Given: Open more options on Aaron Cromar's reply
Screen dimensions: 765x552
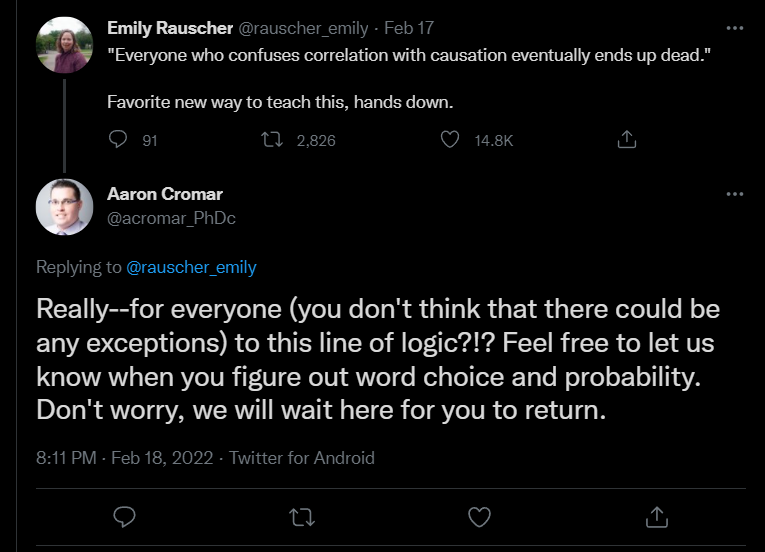Looking at the screenshot, I should pos(735,193).
